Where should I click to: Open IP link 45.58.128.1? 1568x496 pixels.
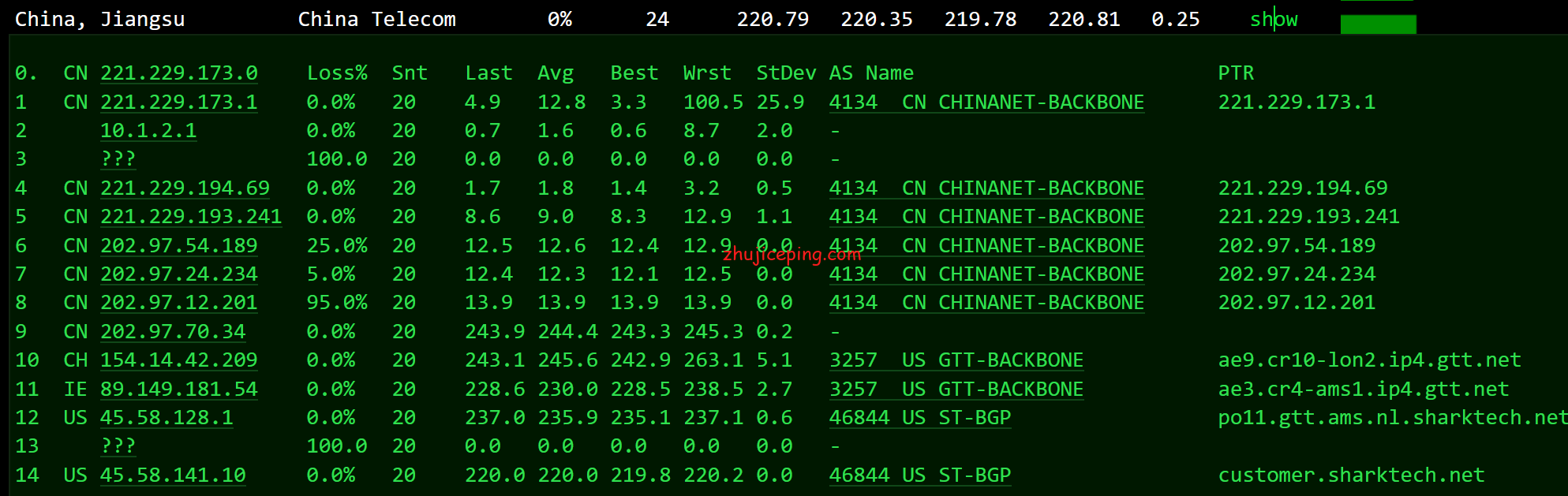coord(167,418)
